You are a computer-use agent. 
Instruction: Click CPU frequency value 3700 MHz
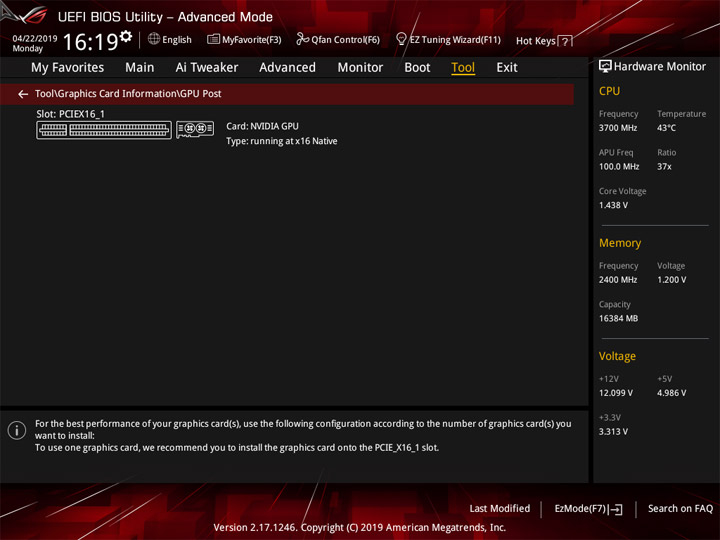pyautogui.click(x=618, y=128)
